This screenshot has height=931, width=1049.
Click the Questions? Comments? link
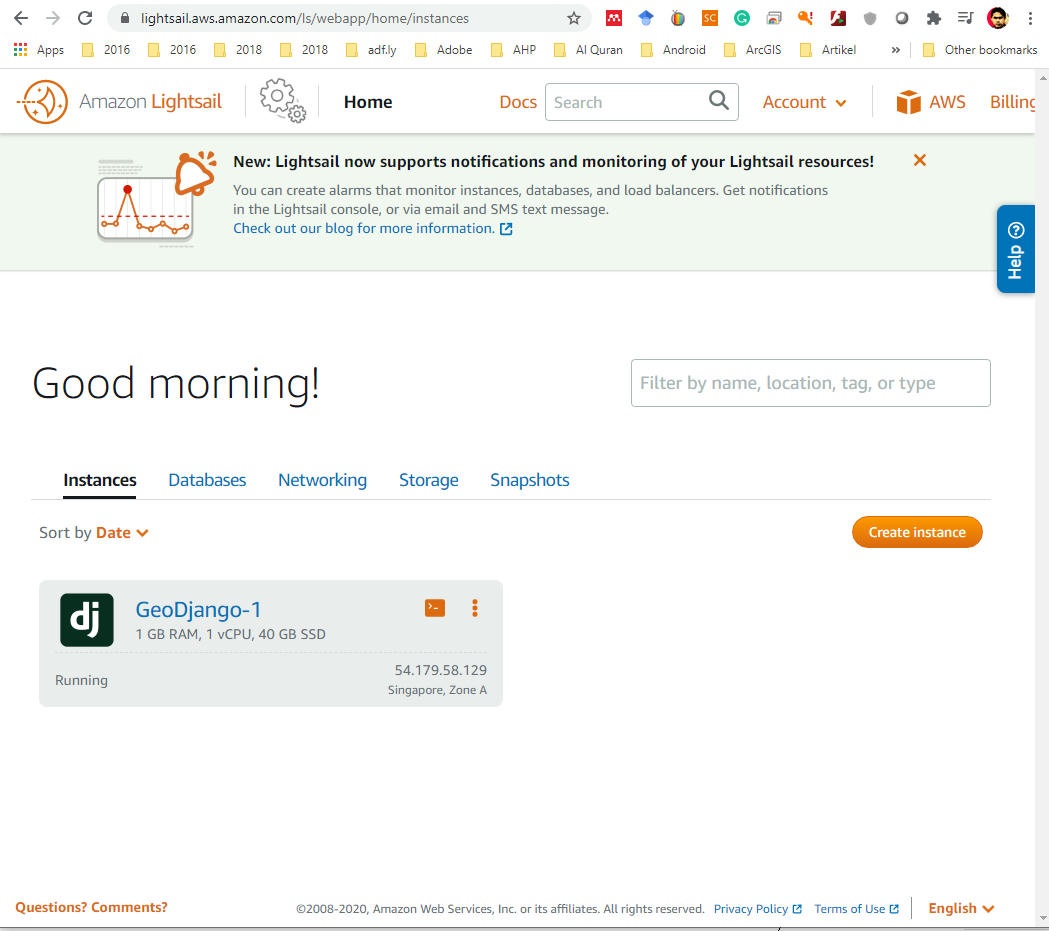coord(92,908)
